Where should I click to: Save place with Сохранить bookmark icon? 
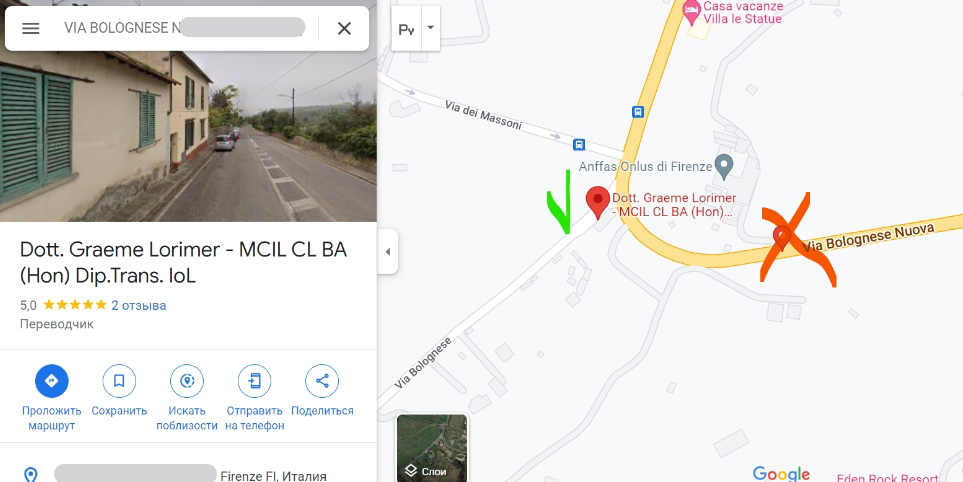(x=119, y=381)
